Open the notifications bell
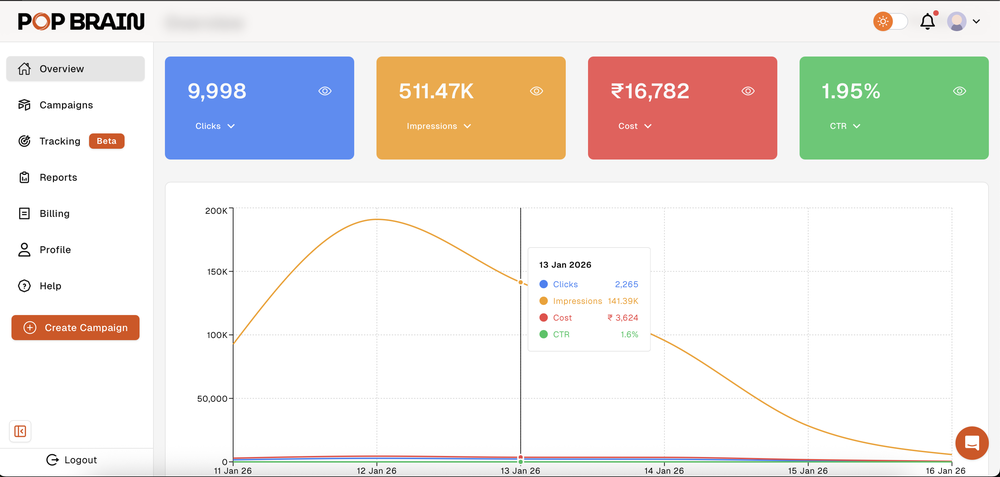1000x477 pixels. [x=928, y=21]
